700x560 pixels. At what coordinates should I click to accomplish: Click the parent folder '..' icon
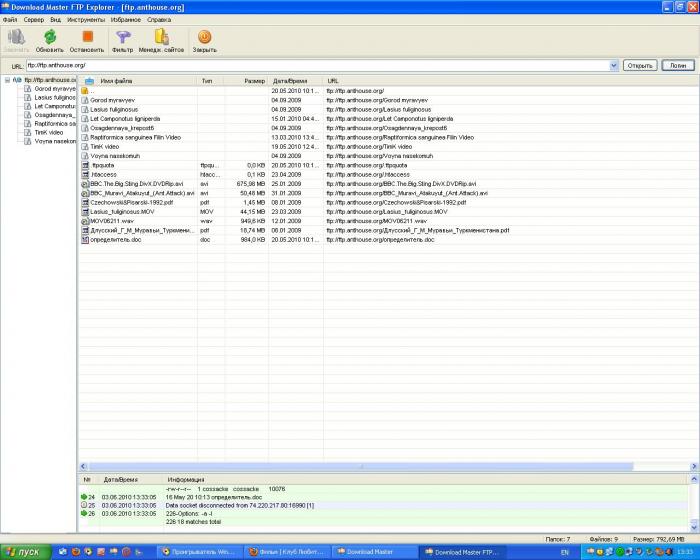pos(86,91)
